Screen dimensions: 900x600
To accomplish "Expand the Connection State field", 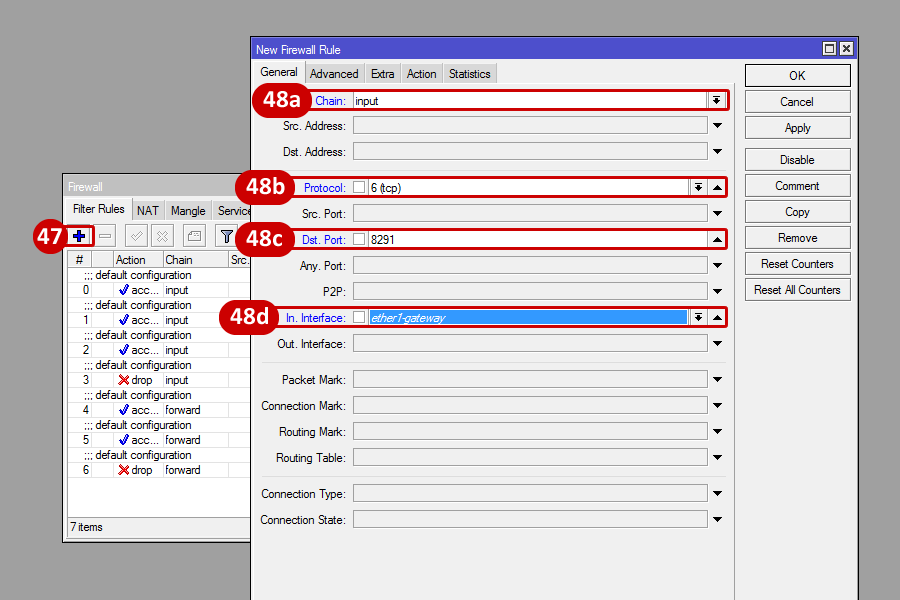I will pos(717,520).
